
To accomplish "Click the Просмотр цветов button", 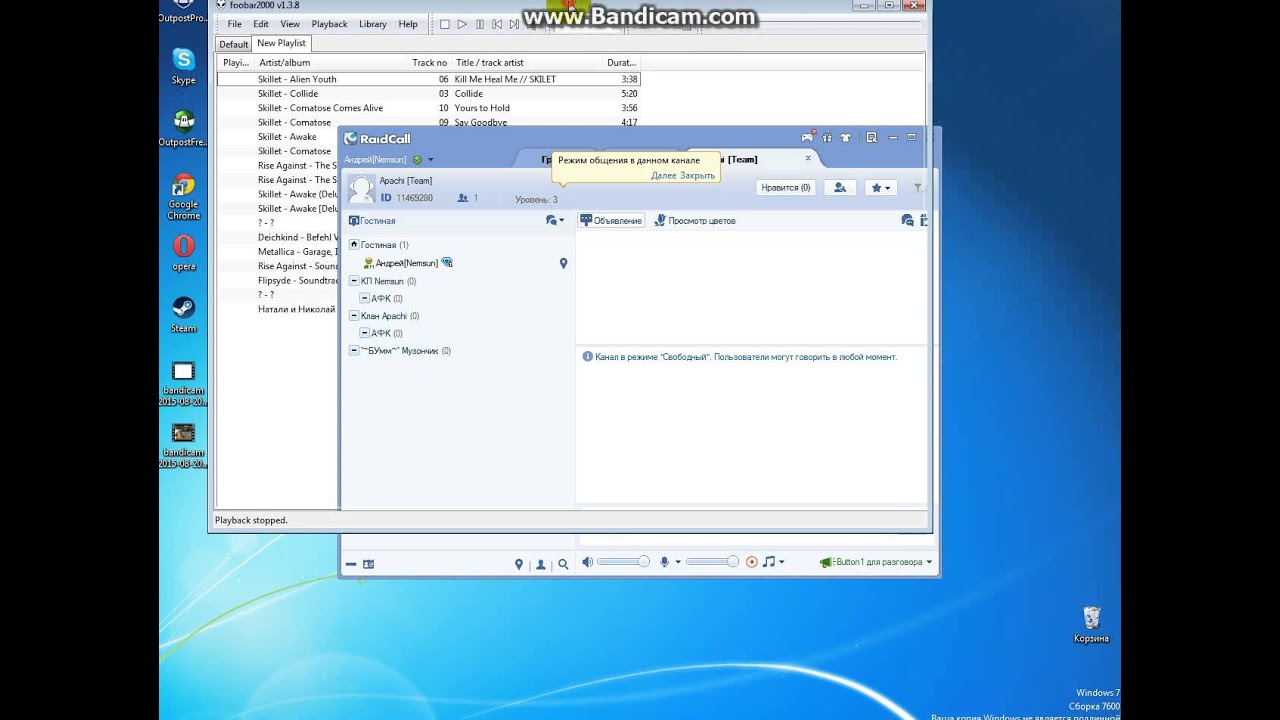I will click(x=695, y=220).
